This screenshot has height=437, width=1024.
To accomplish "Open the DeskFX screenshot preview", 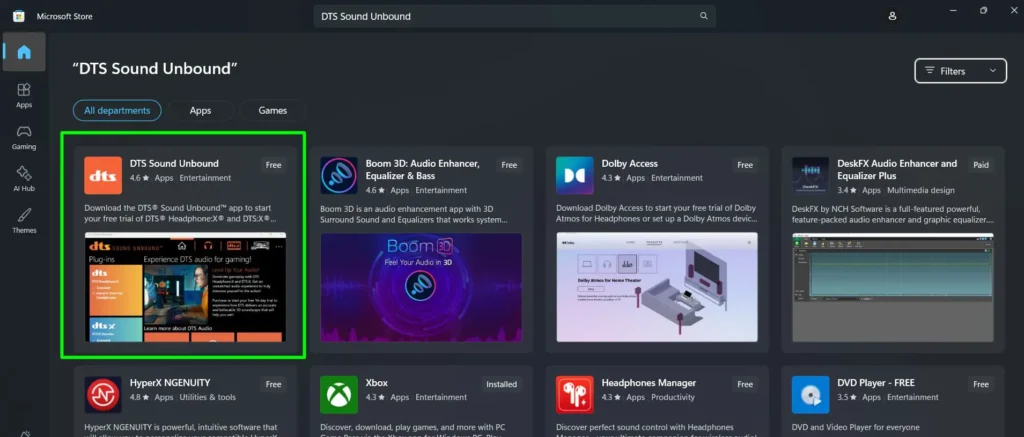I will pyautogui.click(x=893, y=287).
